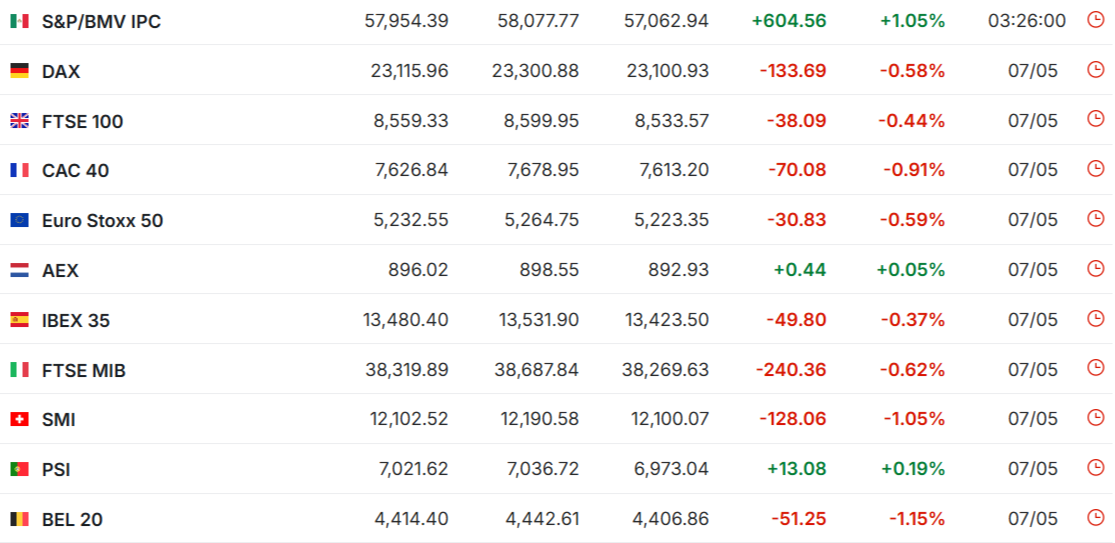Viewport: 1115px width, 543px height.
Task: Click the Germany flag next to DAX
Action: point(19,71)
